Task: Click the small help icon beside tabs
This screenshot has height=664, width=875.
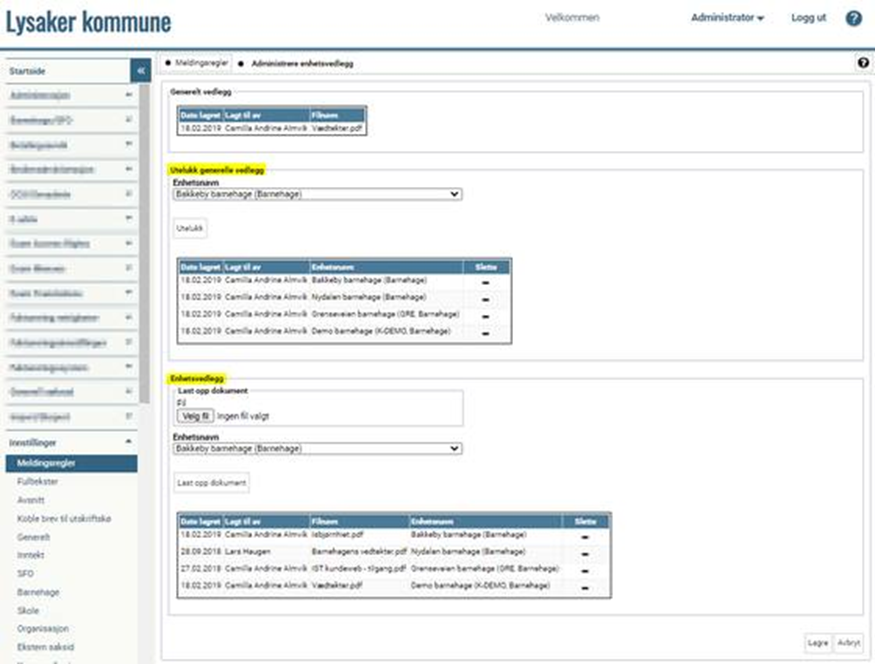Action: pyautogui.click(x=863, y=62)
